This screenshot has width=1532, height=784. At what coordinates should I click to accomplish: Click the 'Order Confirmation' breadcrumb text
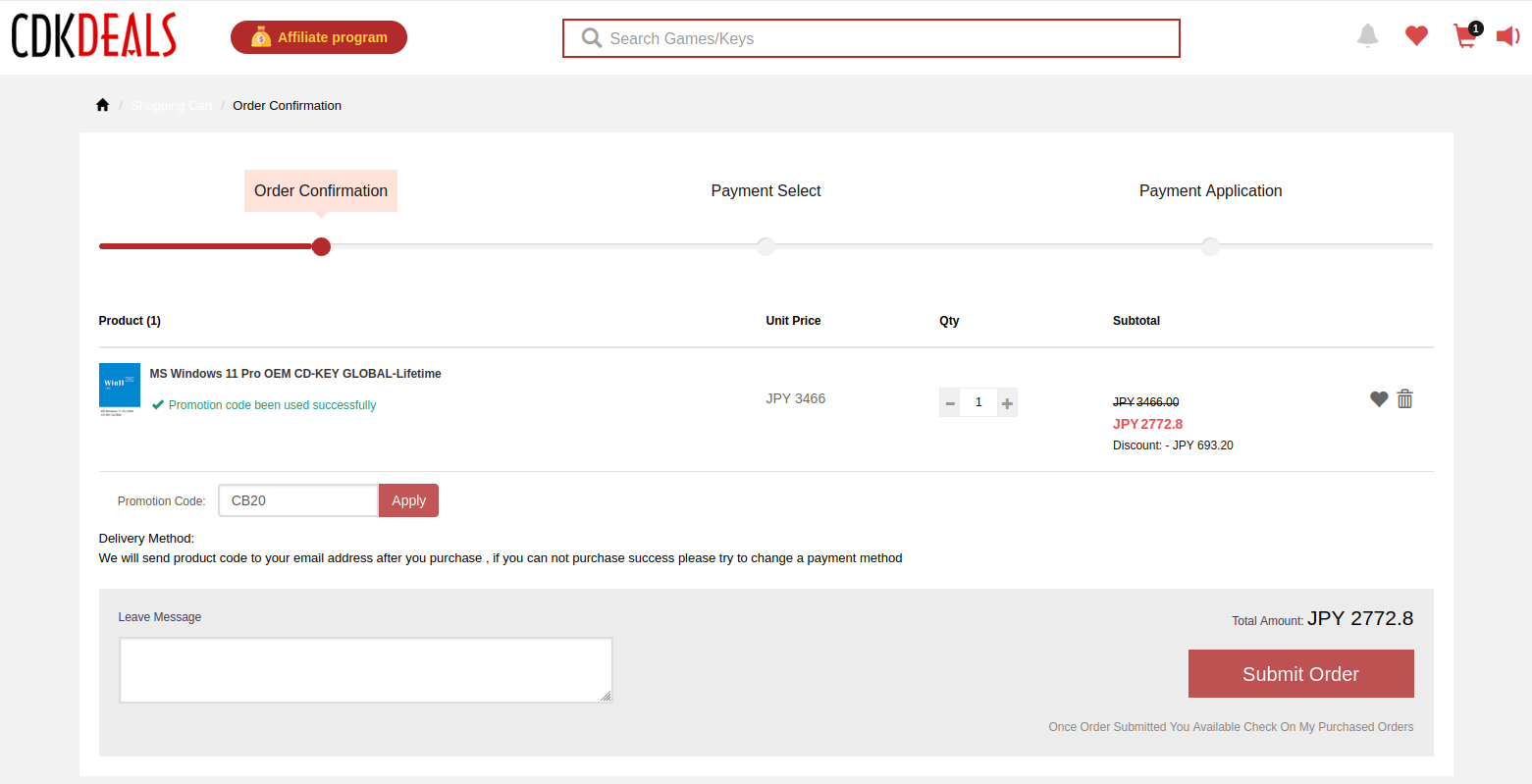click(x=288, y=105)
